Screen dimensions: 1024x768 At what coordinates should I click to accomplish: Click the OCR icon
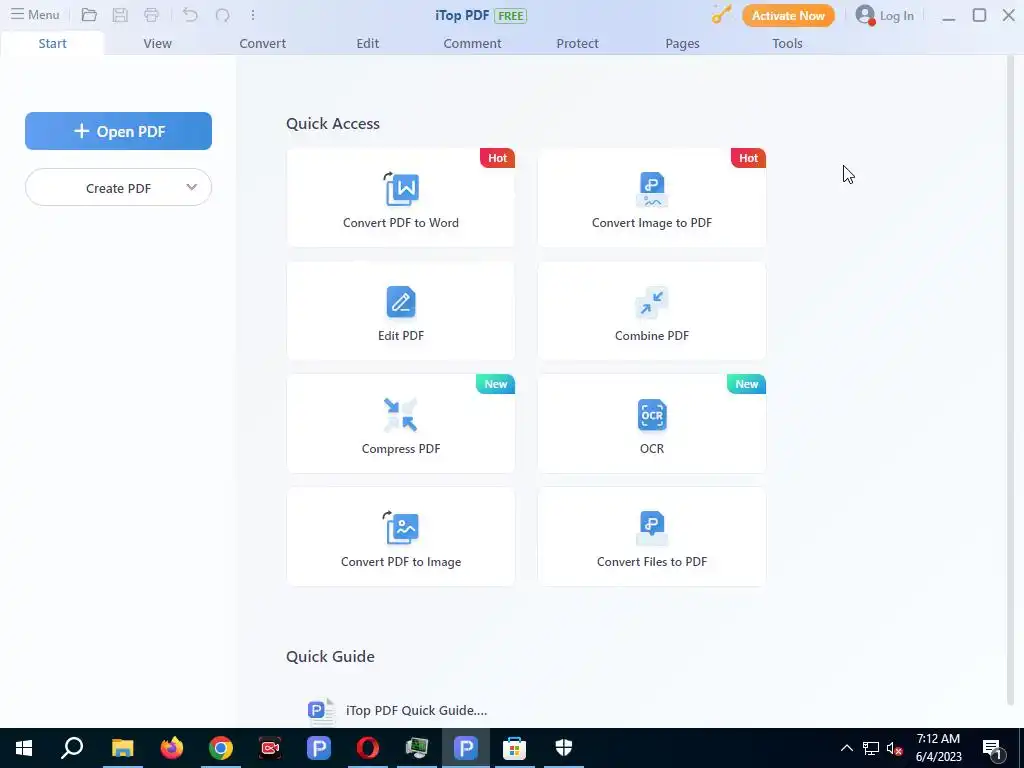652,415
